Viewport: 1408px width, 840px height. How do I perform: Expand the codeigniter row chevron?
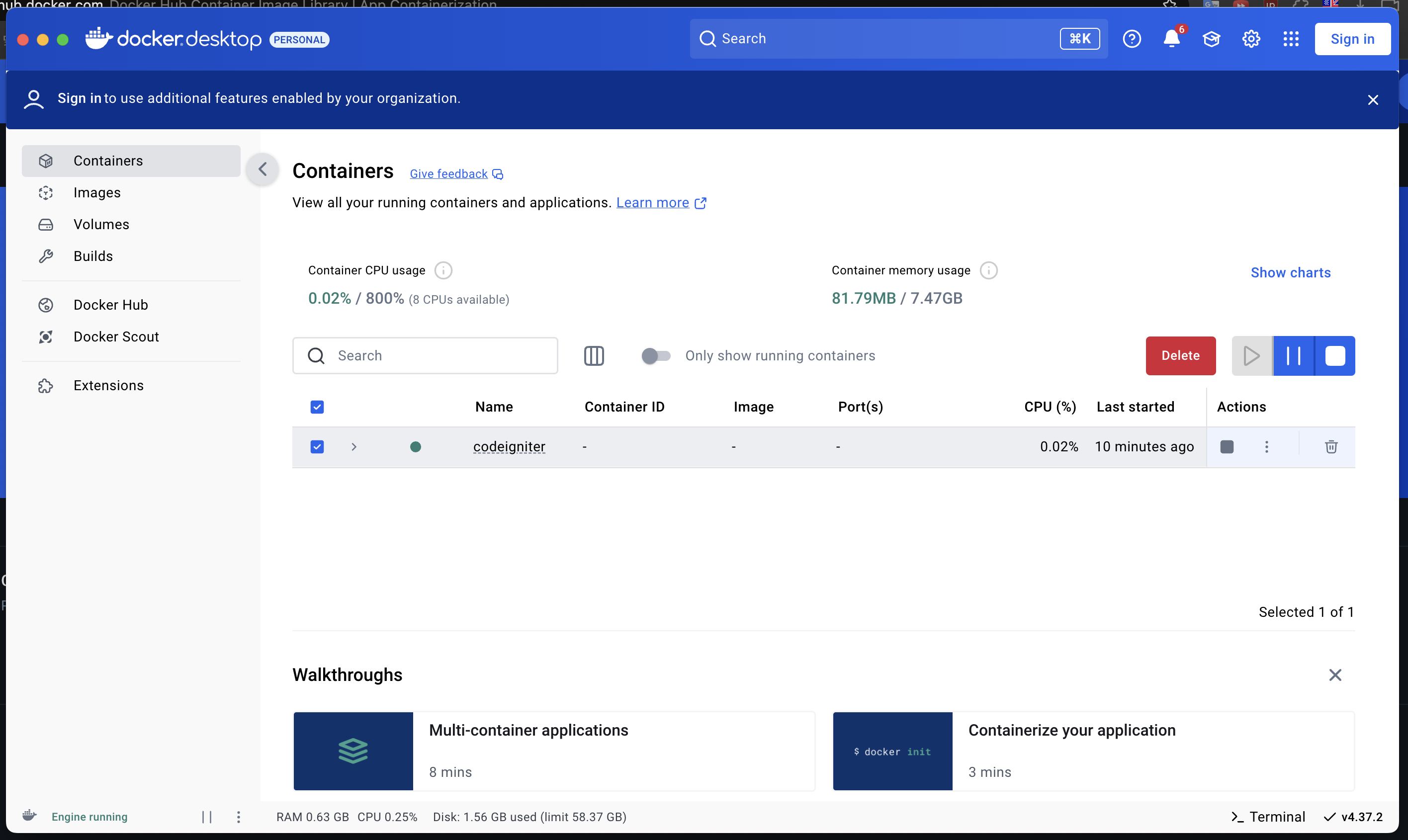[x=354, y=447]
